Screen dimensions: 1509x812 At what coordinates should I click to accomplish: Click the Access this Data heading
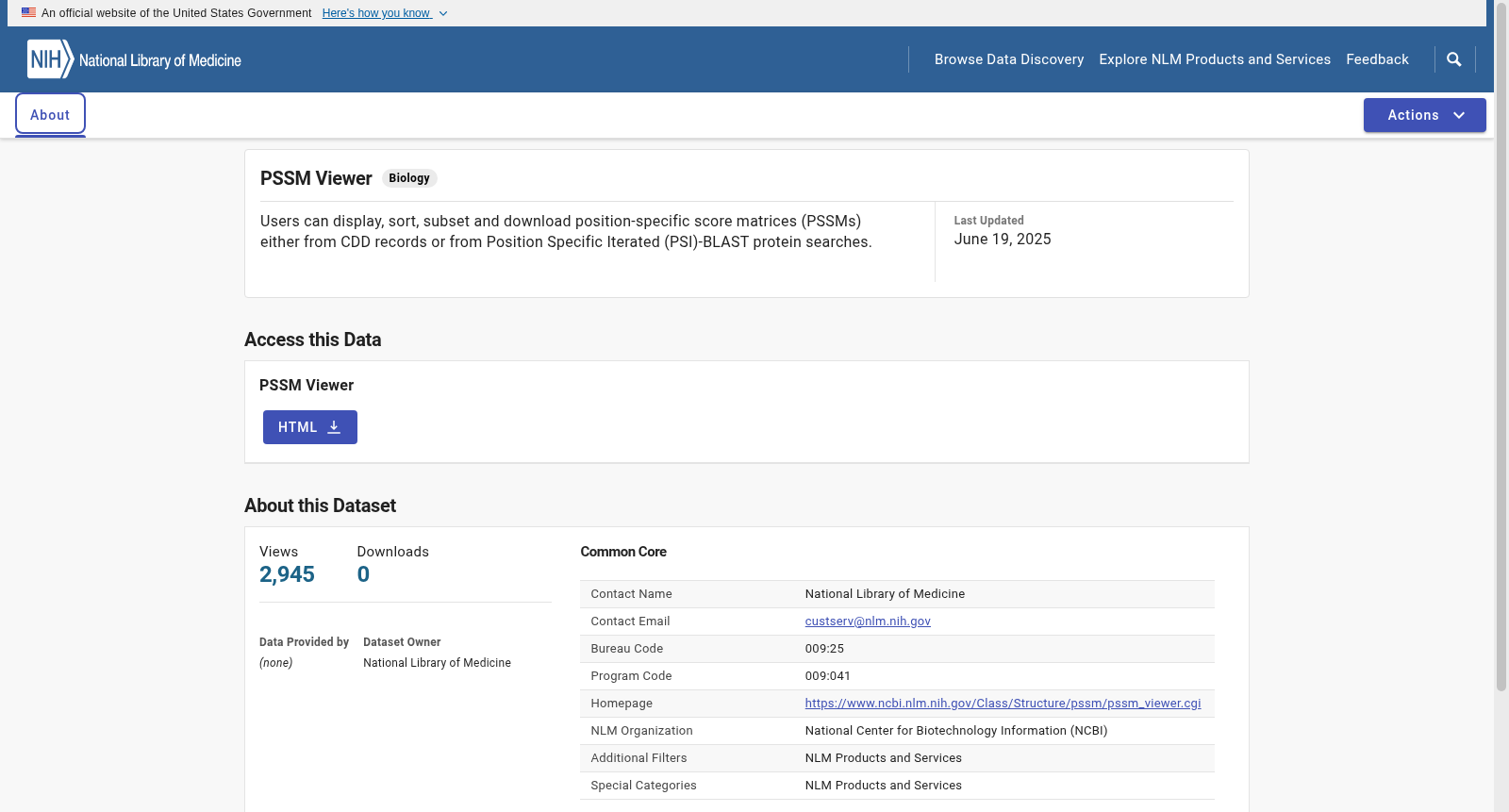[312, 340]
